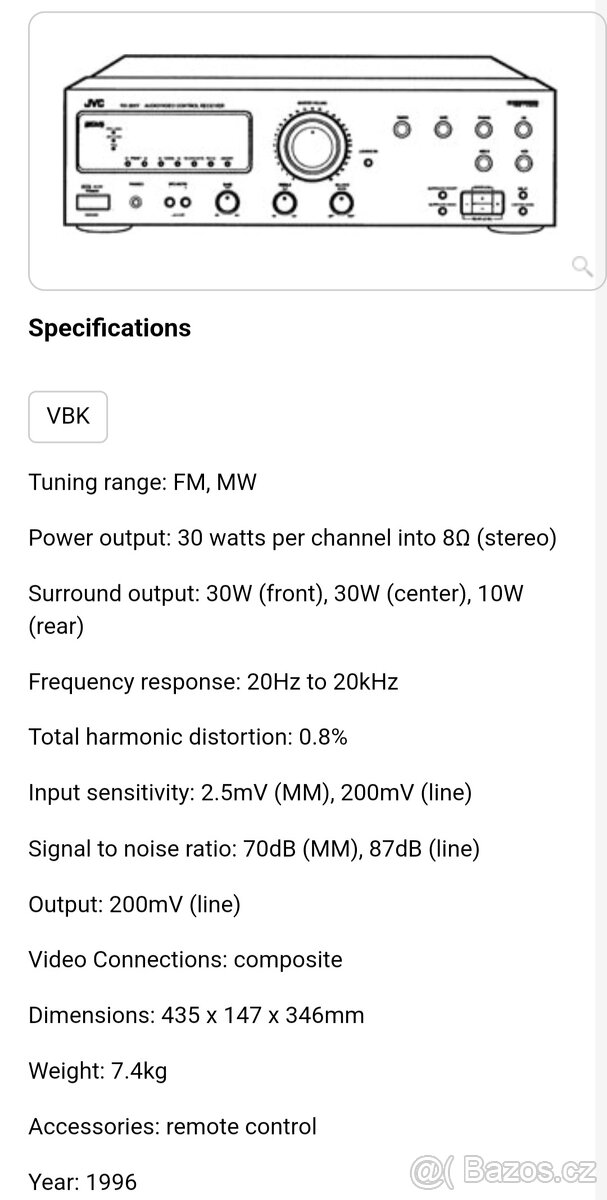607x1200 pixels.
Task: Click the Power output specification line
Action: point(292,538)
